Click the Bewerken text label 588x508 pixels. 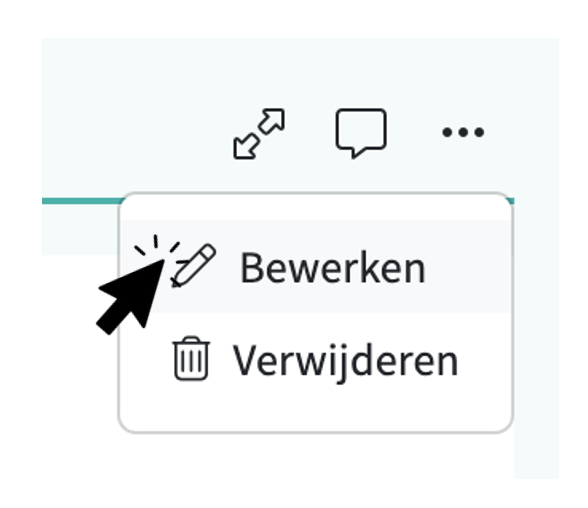click(333, 268)
